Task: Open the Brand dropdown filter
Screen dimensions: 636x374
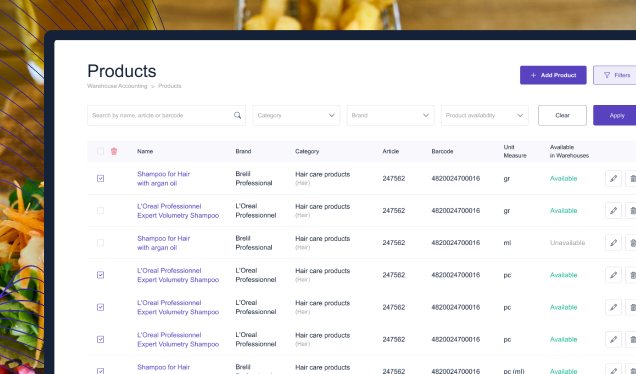Action: [390, 116]
